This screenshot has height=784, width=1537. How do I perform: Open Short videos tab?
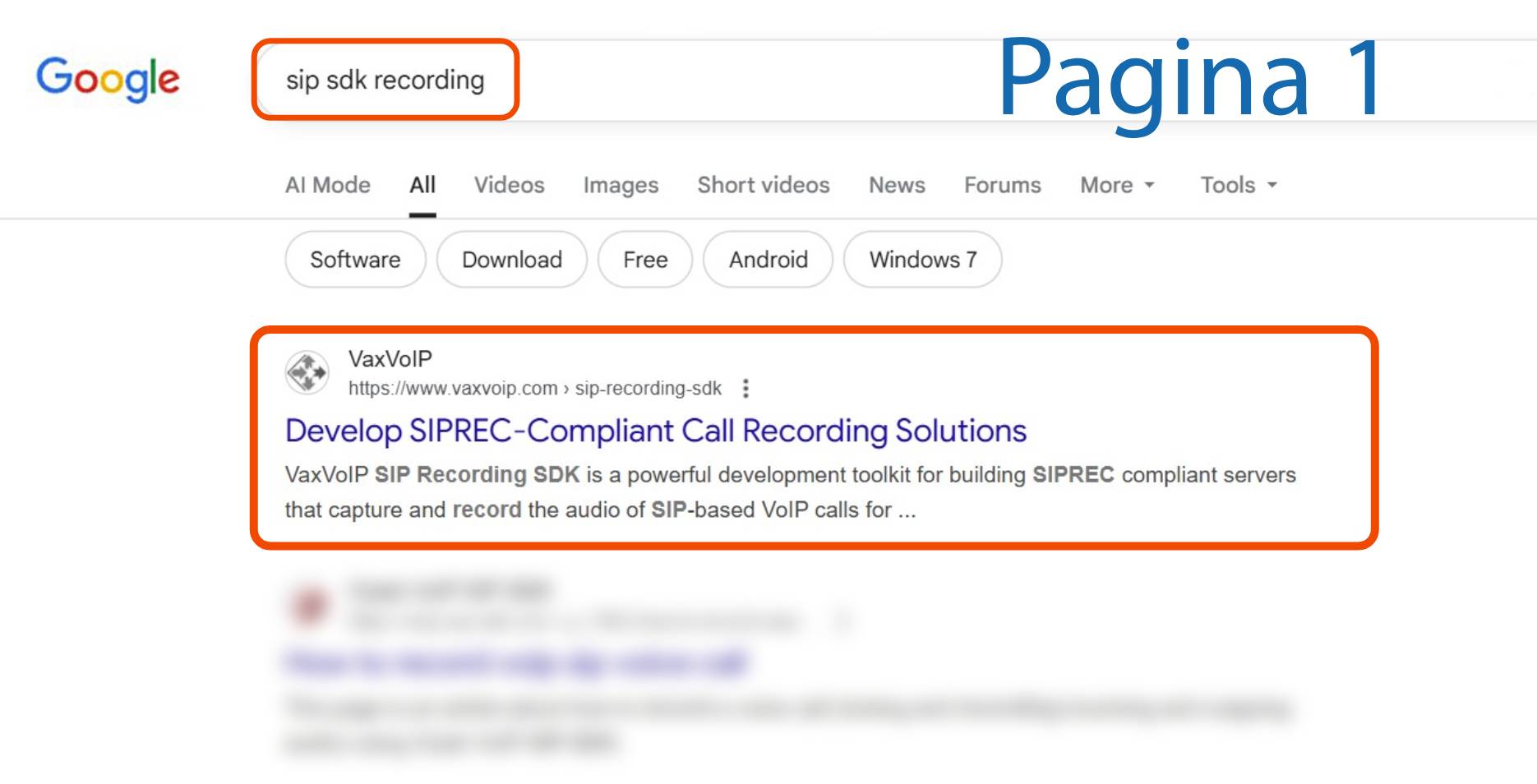[763, 186]
